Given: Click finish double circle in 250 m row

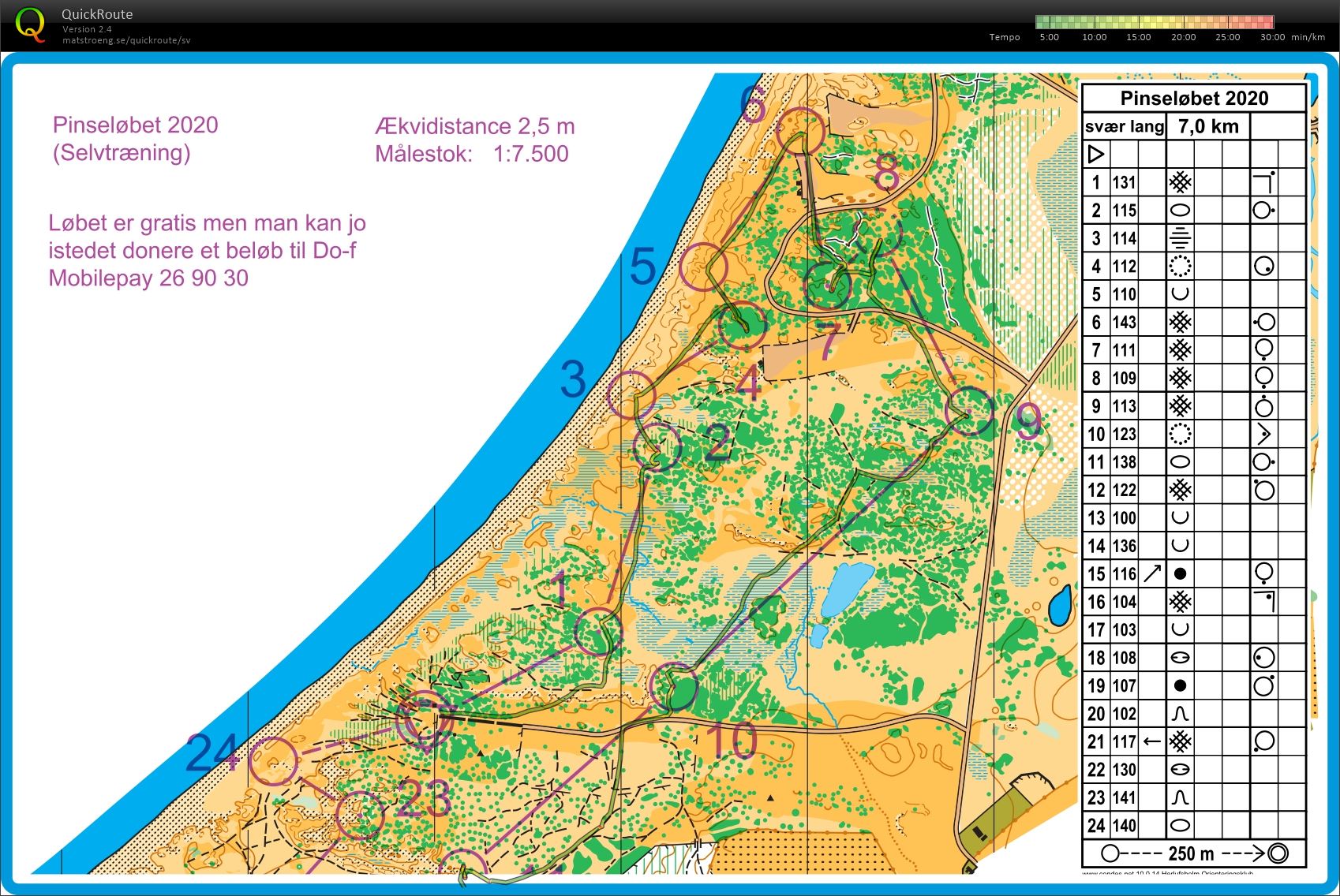Looking at the screenshot, I should (x=1278, y=853).
